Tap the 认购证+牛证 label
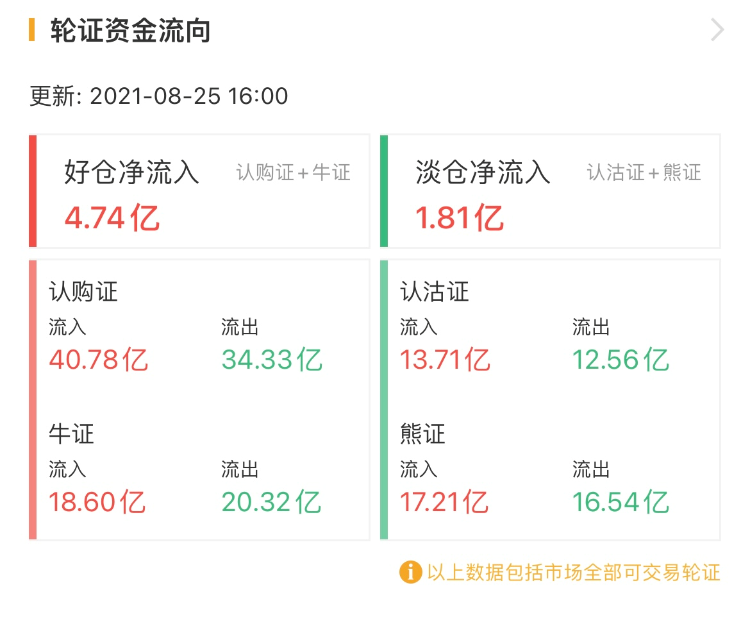Screen dimensions: 750x624 (x=293, y=172)
